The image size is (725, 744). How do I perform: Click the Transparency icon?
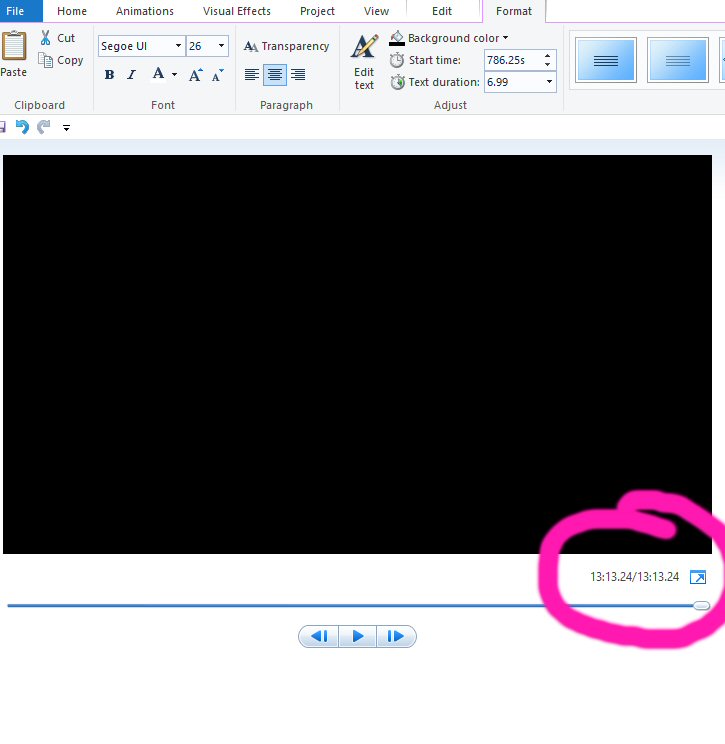[x=251, y=46]
